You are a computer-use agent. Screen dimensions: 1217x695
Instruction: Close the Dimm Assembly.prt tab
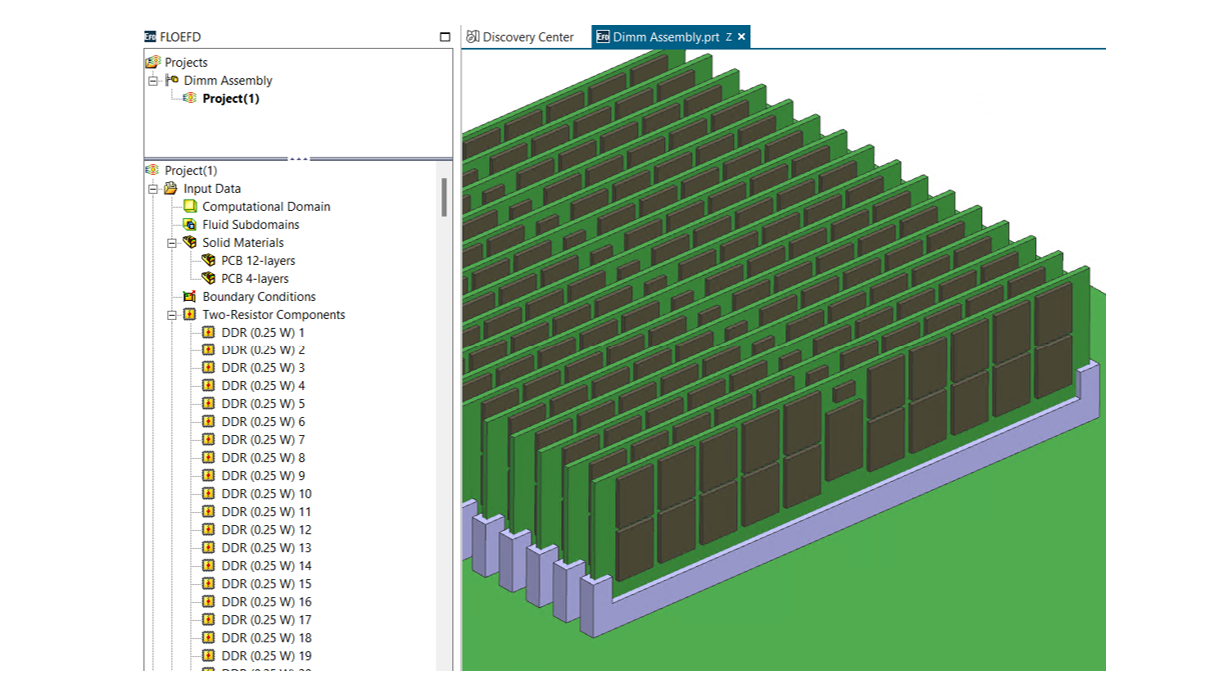click(742, 37)
